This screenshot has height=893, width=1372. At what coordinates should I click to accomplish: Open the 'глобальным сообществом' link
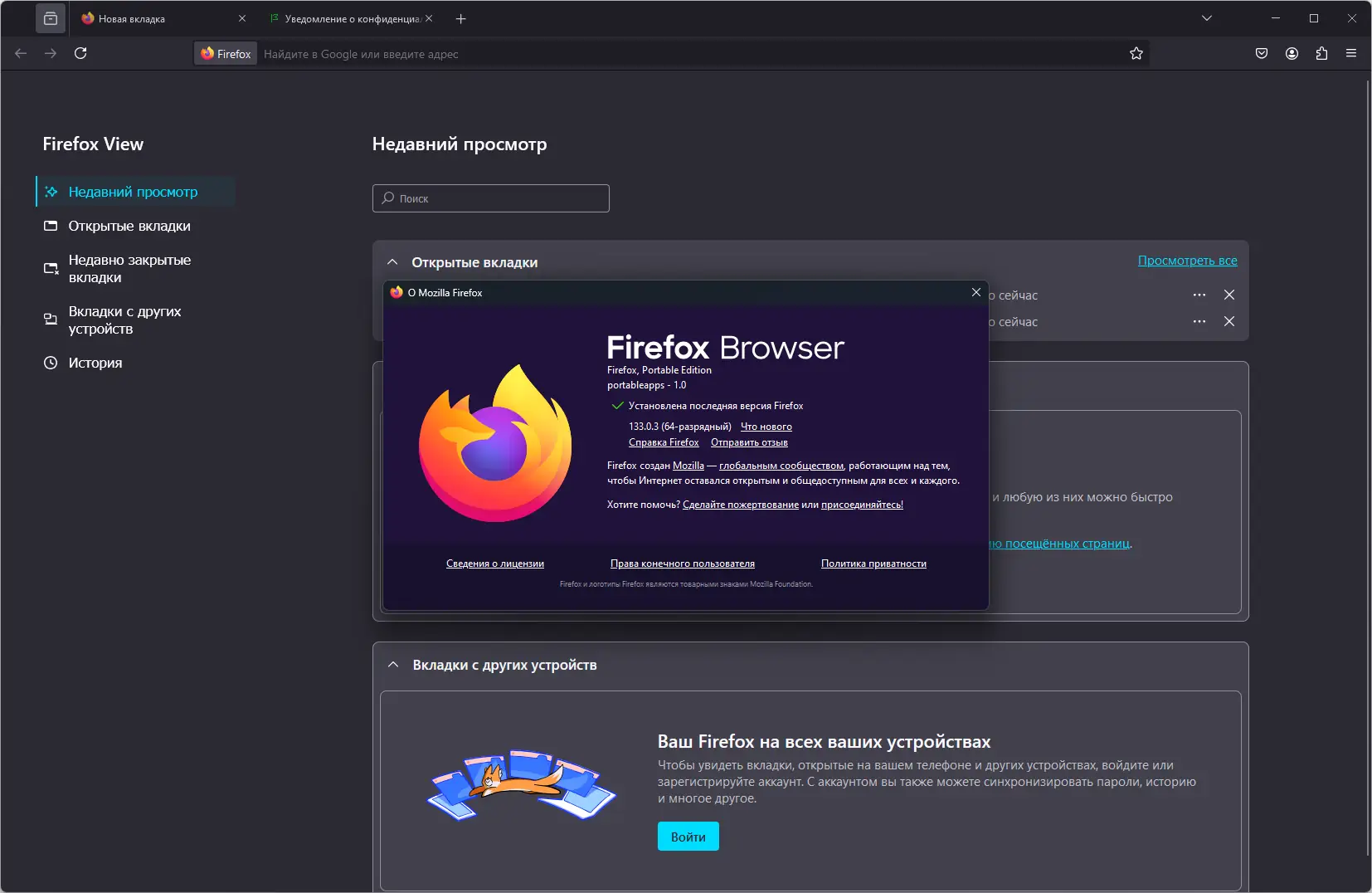pyautogui.click(x=781, y=466)
